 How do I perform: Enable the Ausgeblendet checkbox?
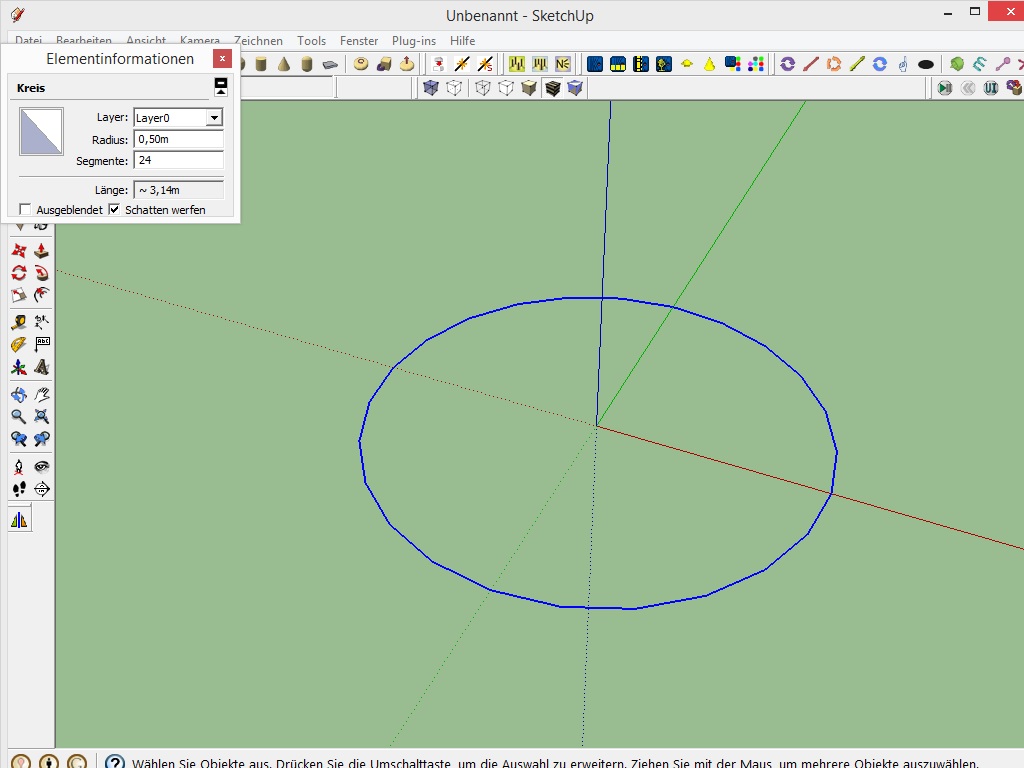(x=25, y=210)
